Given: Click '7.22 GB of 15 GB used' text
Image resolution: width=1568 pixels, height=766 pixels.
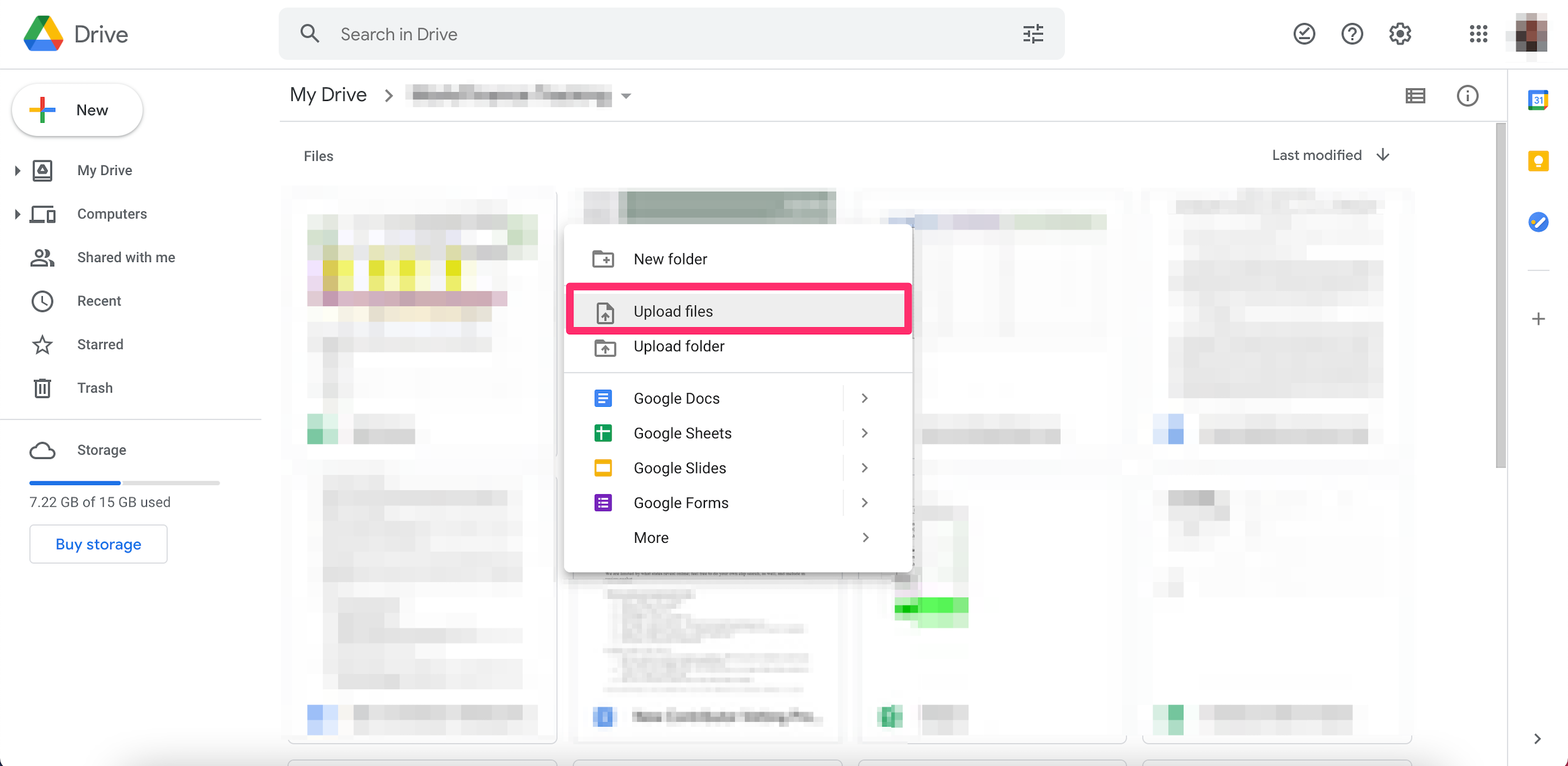Looking at the screenshot, I should click(x=100, y=502).
